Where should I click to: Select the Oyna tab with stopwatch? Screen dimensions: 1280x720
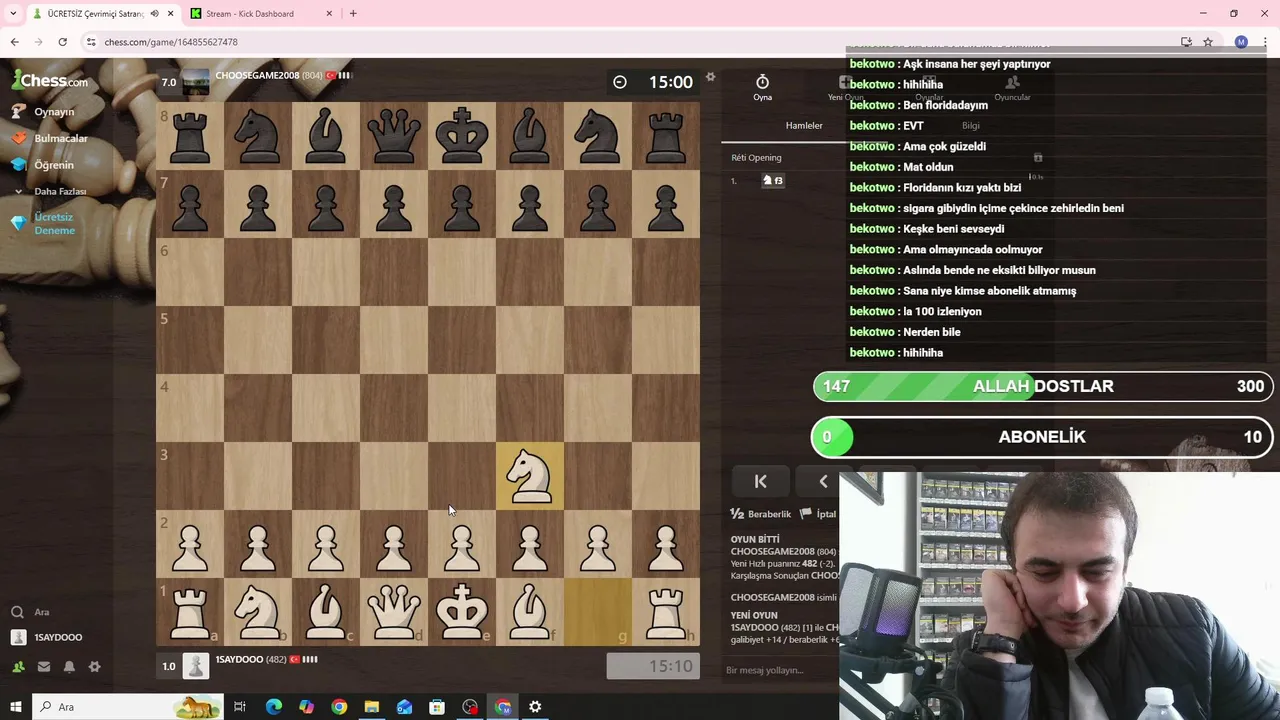pos(762,88)
